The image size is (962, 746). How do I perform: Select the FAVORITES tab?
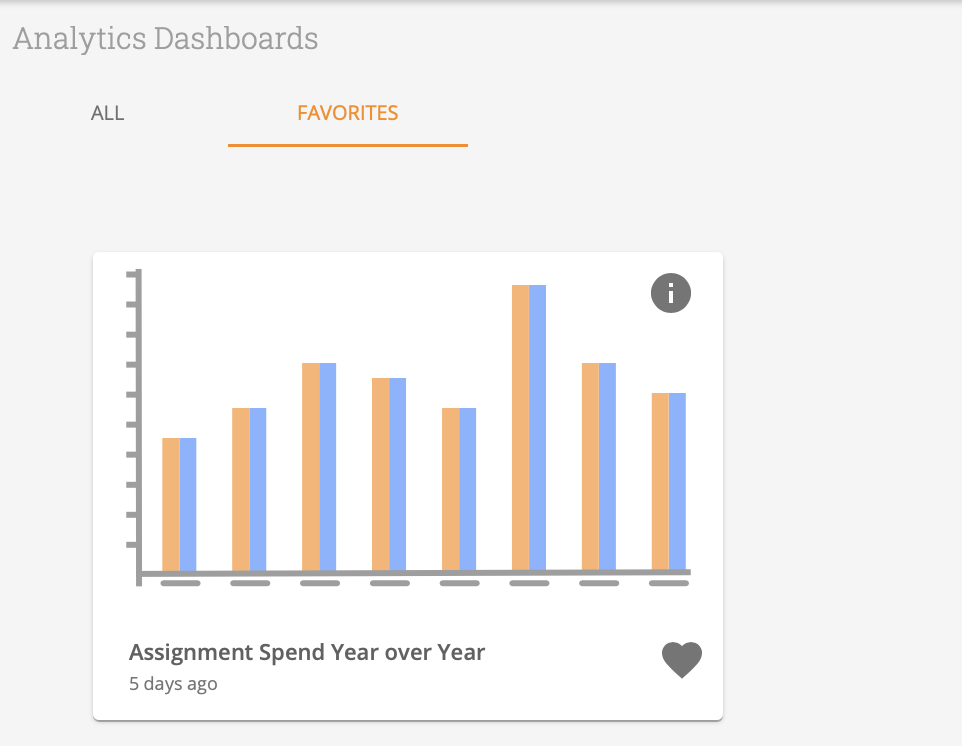pyautogui.click(x=348, y=113)
